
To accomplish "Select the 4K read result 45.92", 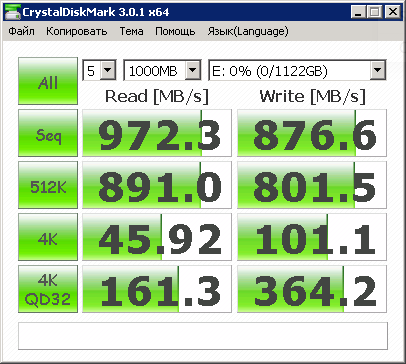I will 157,237.
